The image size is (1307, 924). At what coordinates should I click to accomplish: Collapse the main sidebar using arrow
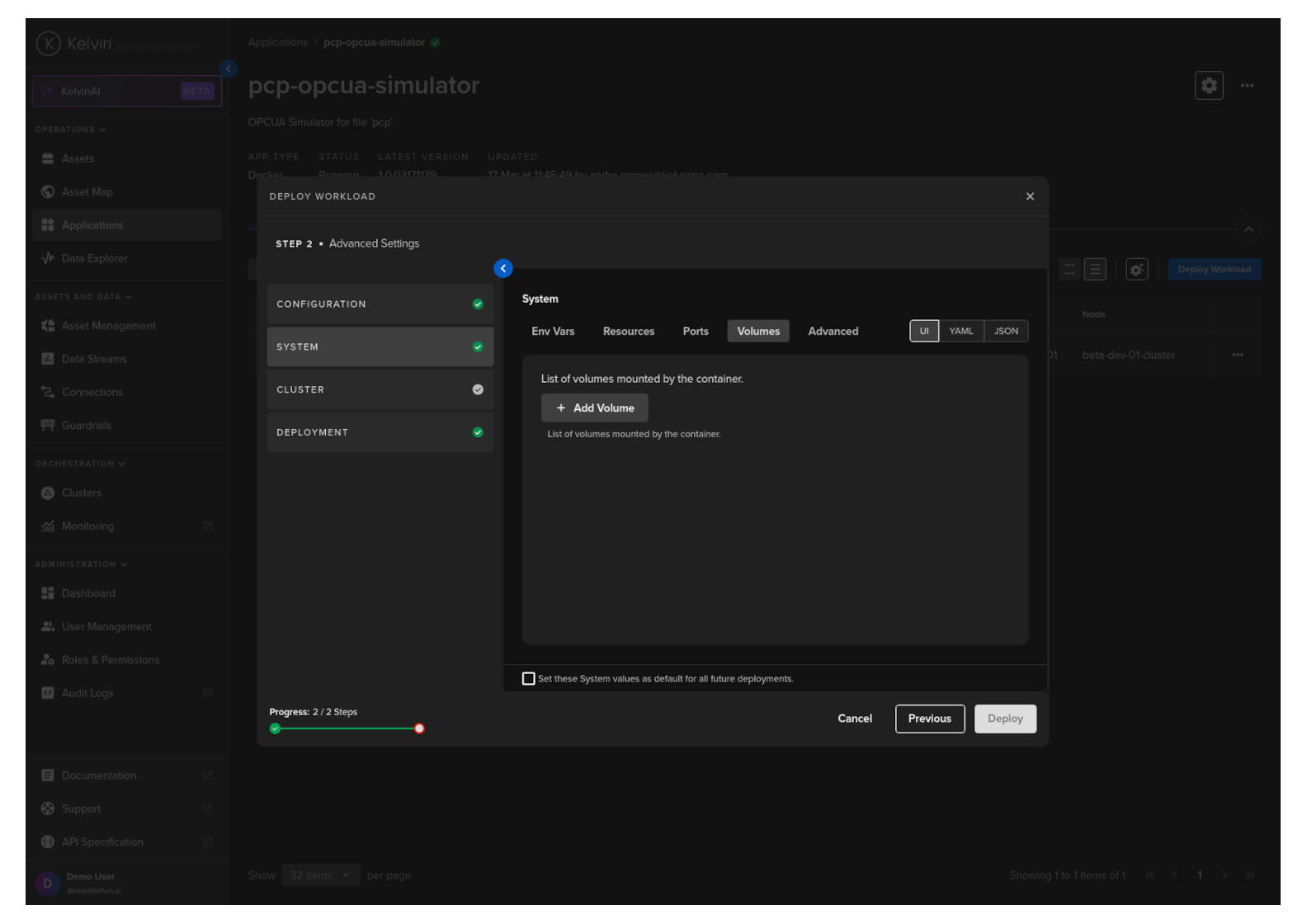(x=229, y=69)
